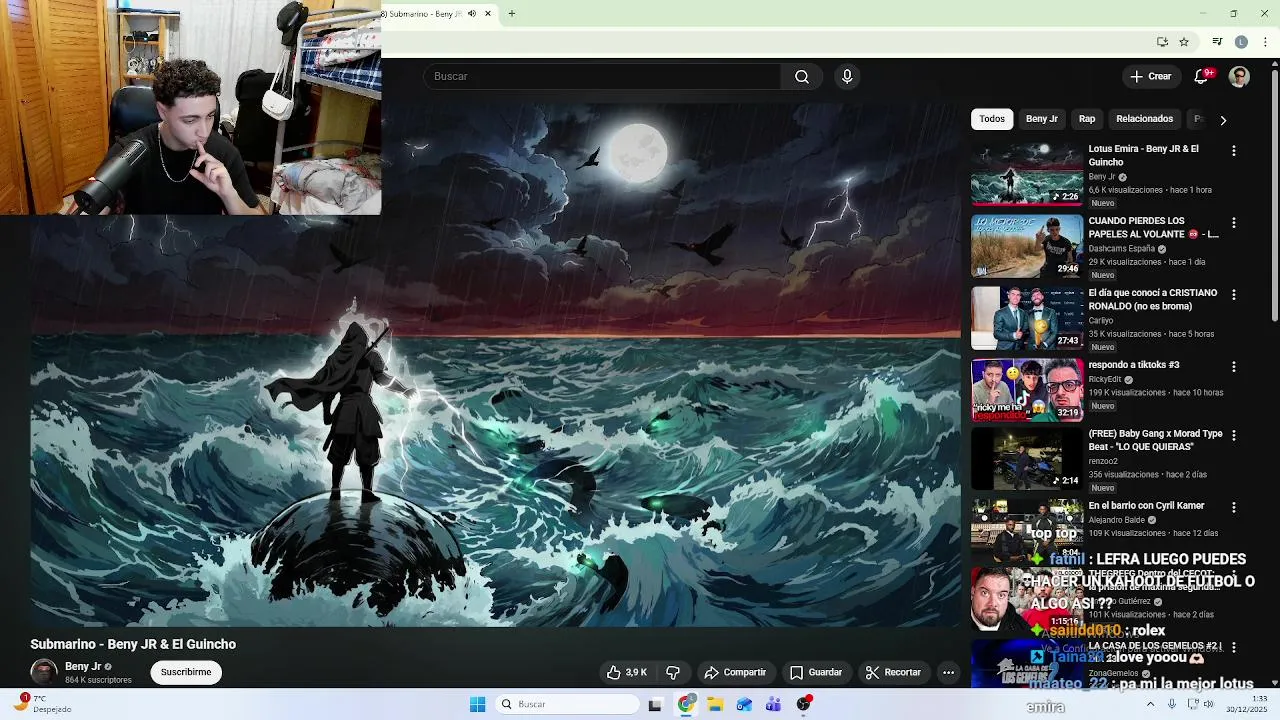
Task: Open options for Lotus Emira video
Action: click(1233, 150)
